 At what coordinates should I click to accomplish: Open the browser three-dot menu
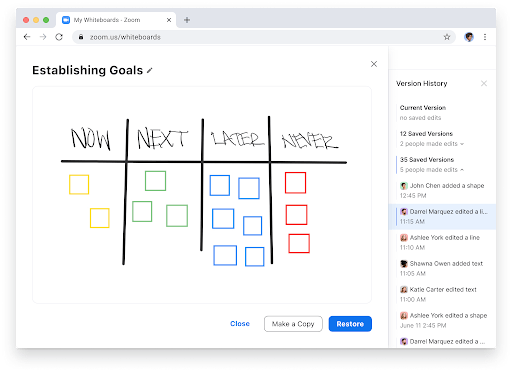(485, 37)
